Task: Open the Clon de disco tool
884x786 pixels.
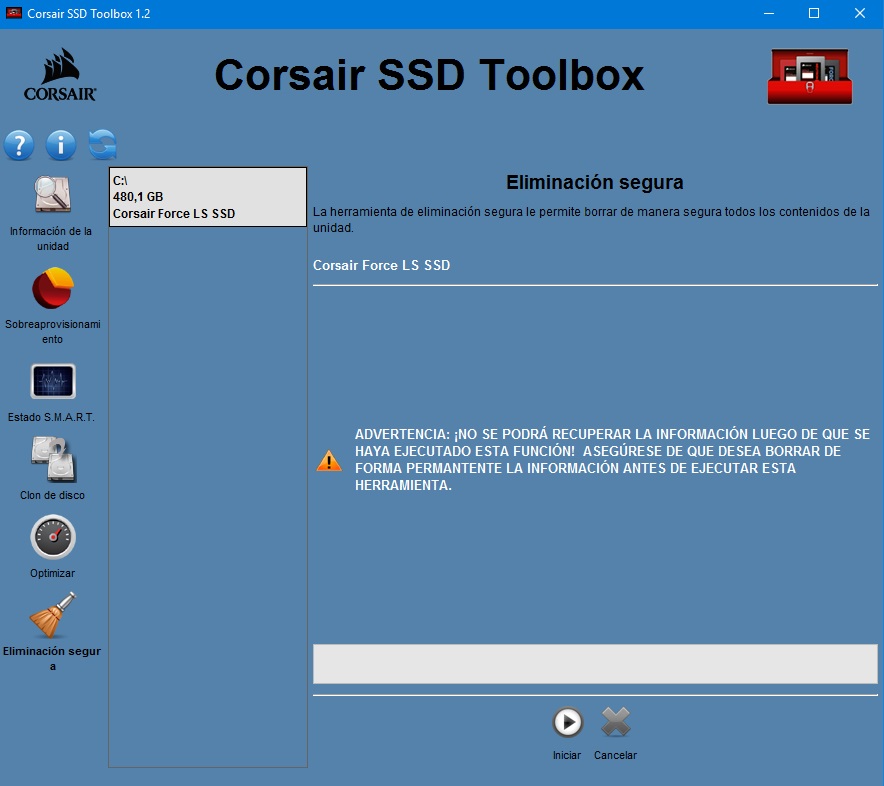Action: [x=52, y=460]
